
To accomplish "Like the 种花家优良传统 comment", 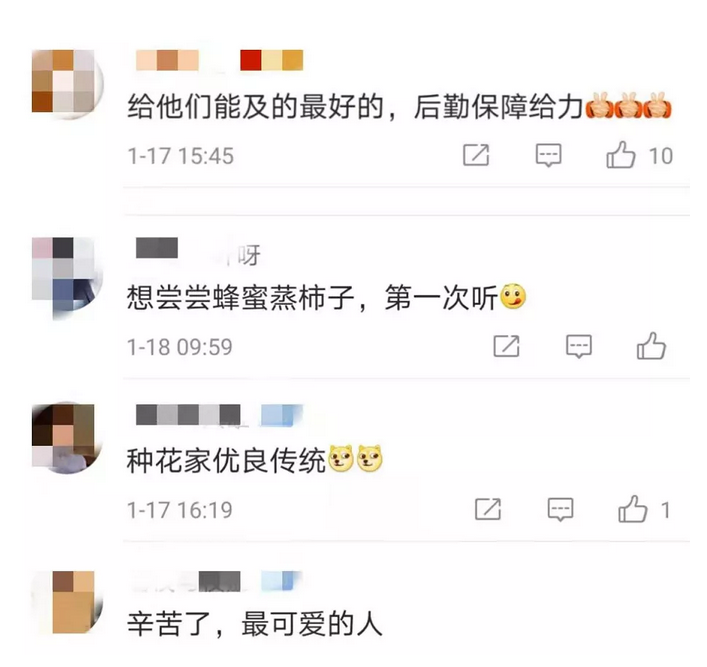I will coord(633,510).
